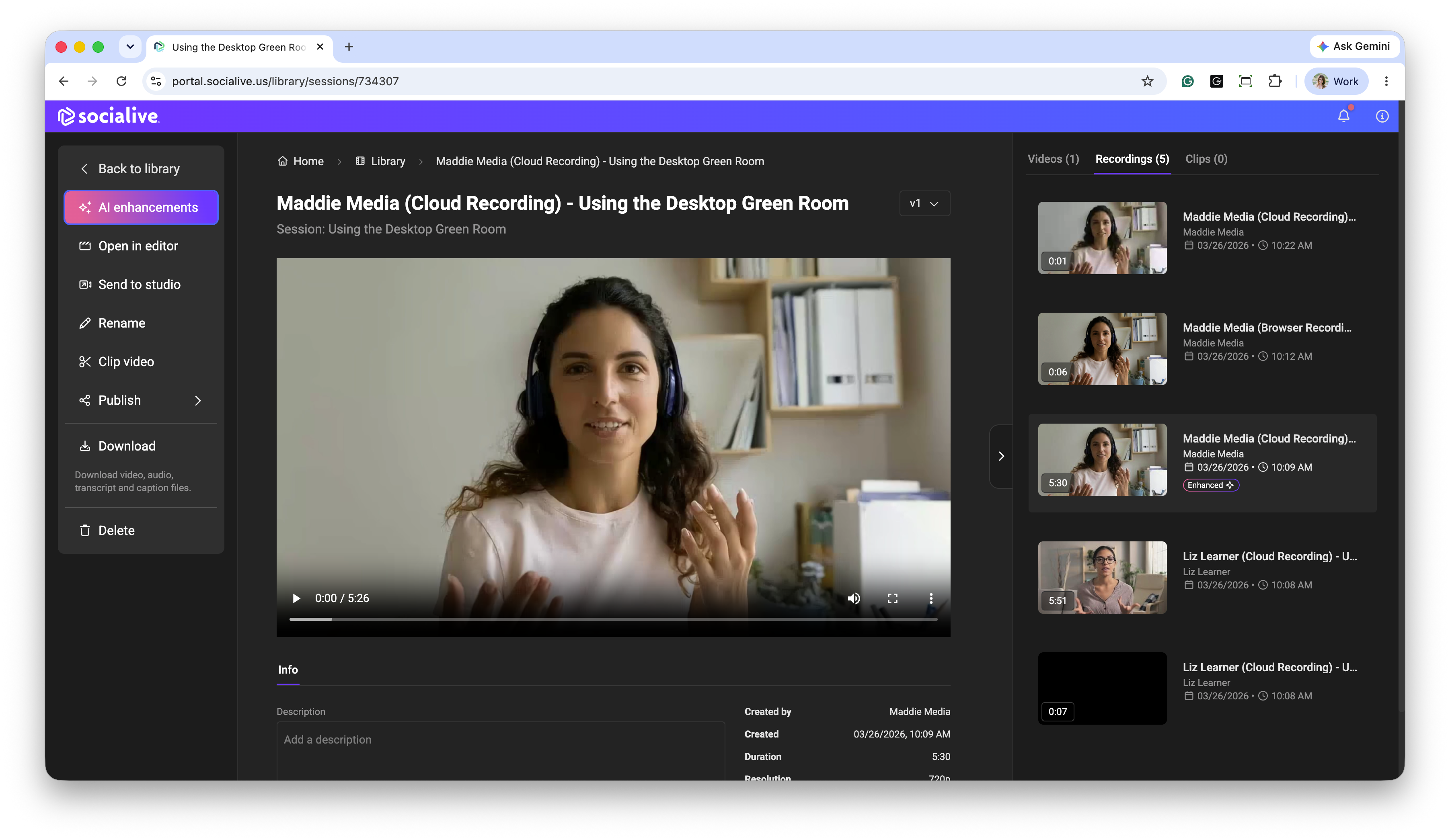This screenshot has height=840, width=1450.
Task: Open the info help icon
Action: (1382, 116)
